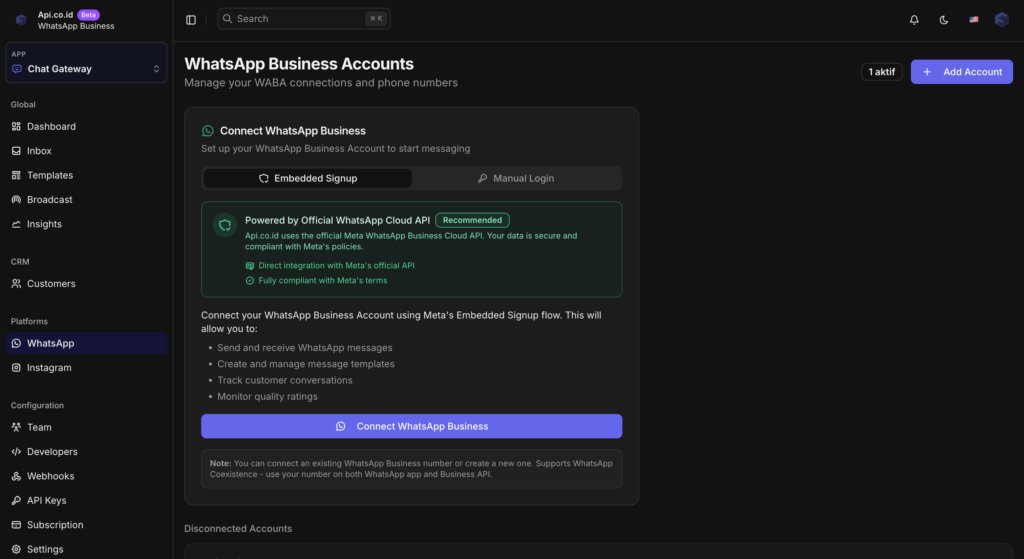Viewport: 1024px width, 559px height.
Task: Click the Beta badge in header
Action: pyautogui.click(x=88, y=14)
